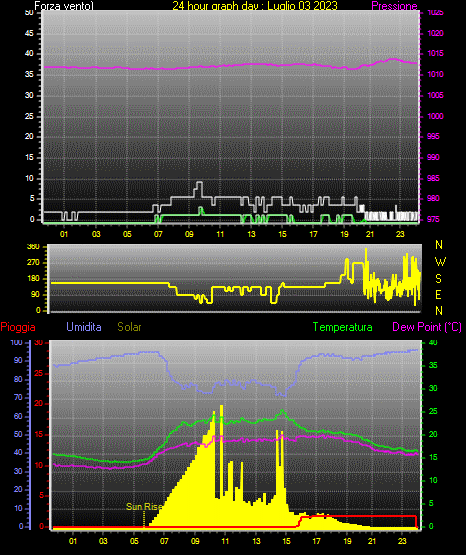This screenshot has width=466, height=555.
Task: Click the Solar legend label
Action: click(x=129, y=327)
